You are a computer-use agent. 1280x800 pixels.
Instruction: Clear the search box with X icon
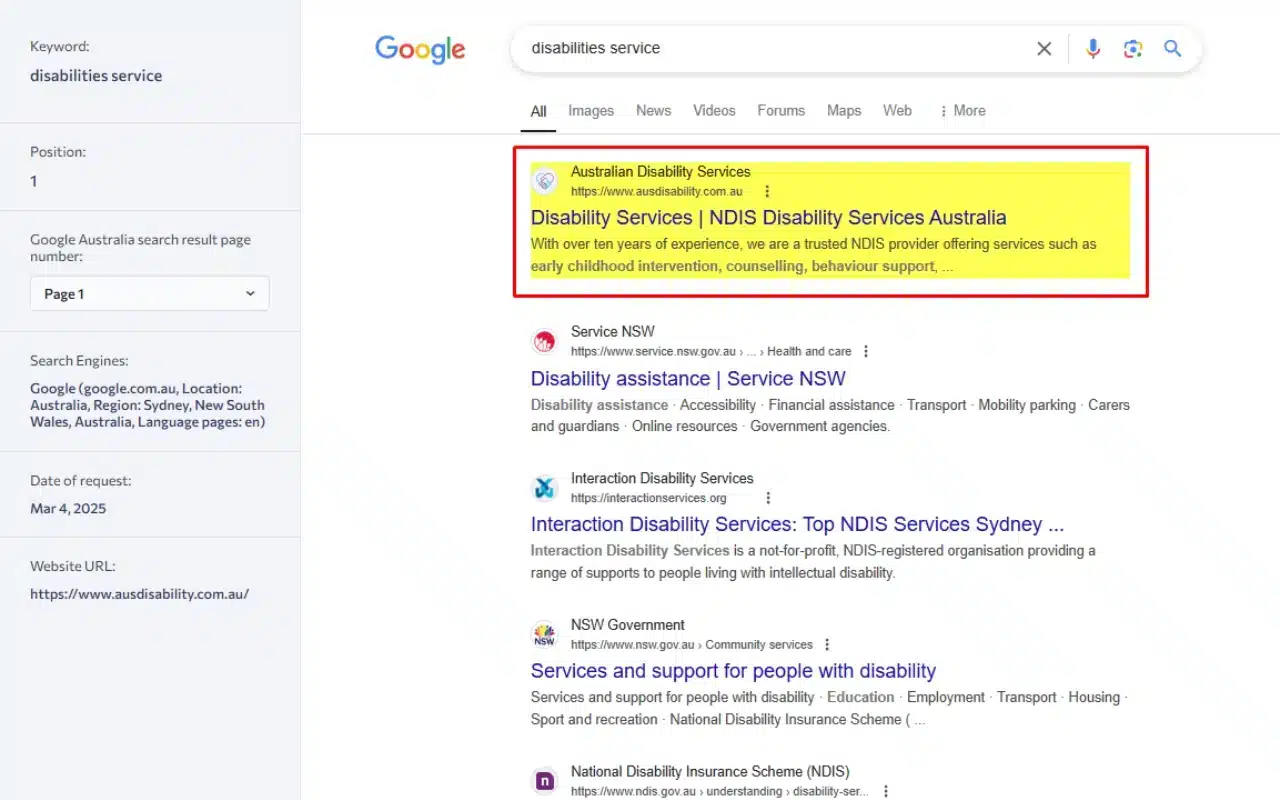click(1044, 49)
